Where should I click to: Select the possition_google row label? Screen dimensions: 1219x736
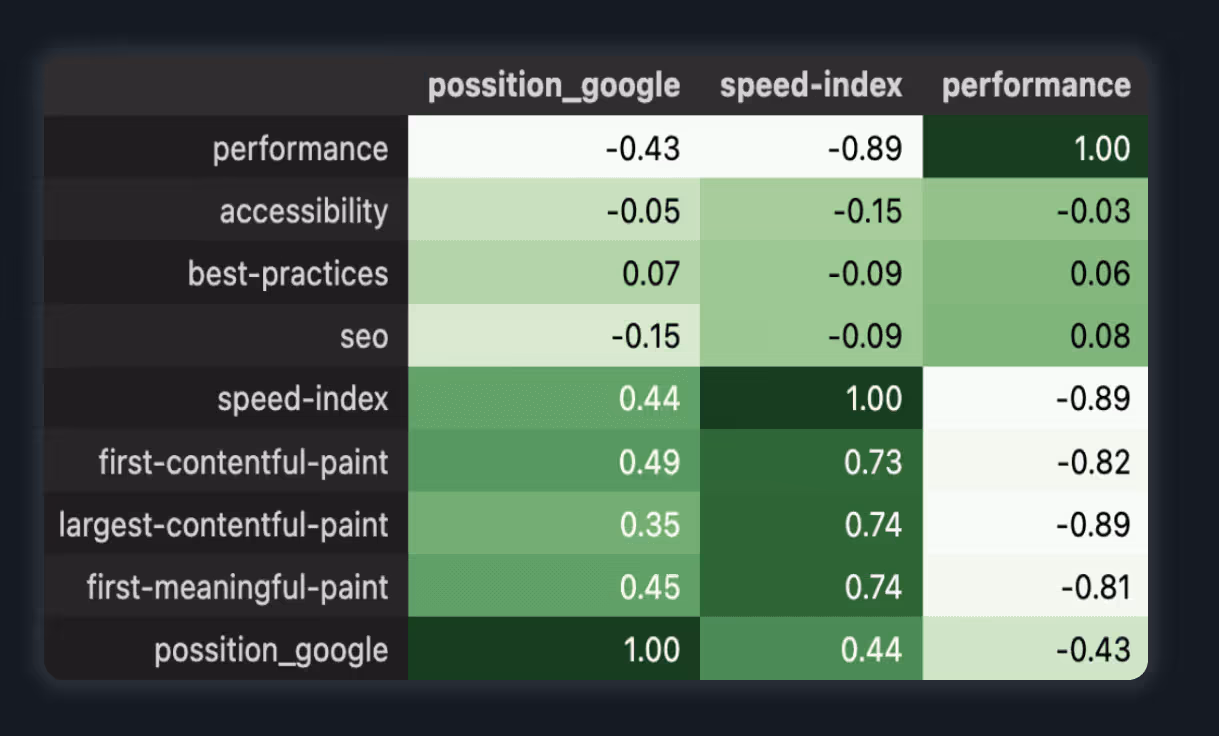[x=271, y=650]
